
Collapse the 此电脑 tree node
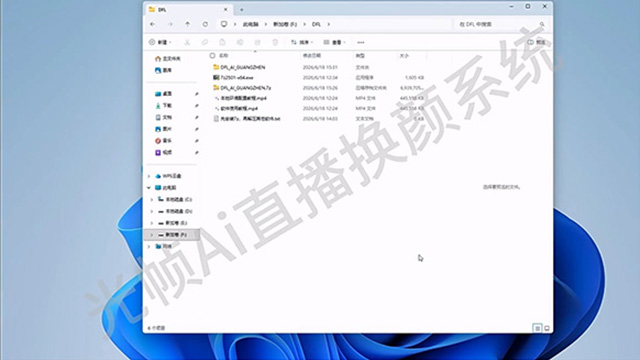click(x=149, y=188)
